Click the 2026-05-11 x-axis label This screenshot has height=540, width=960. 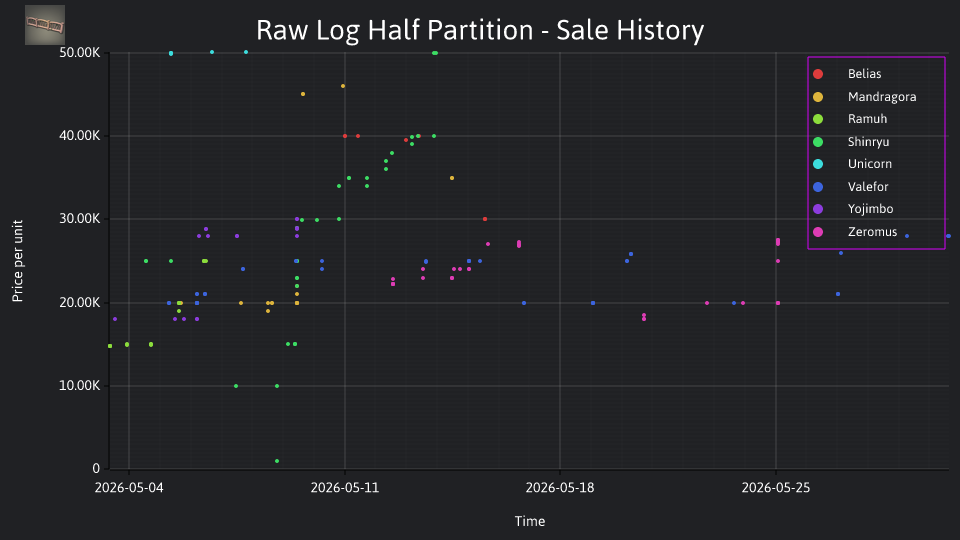click(x=345, y=488)
